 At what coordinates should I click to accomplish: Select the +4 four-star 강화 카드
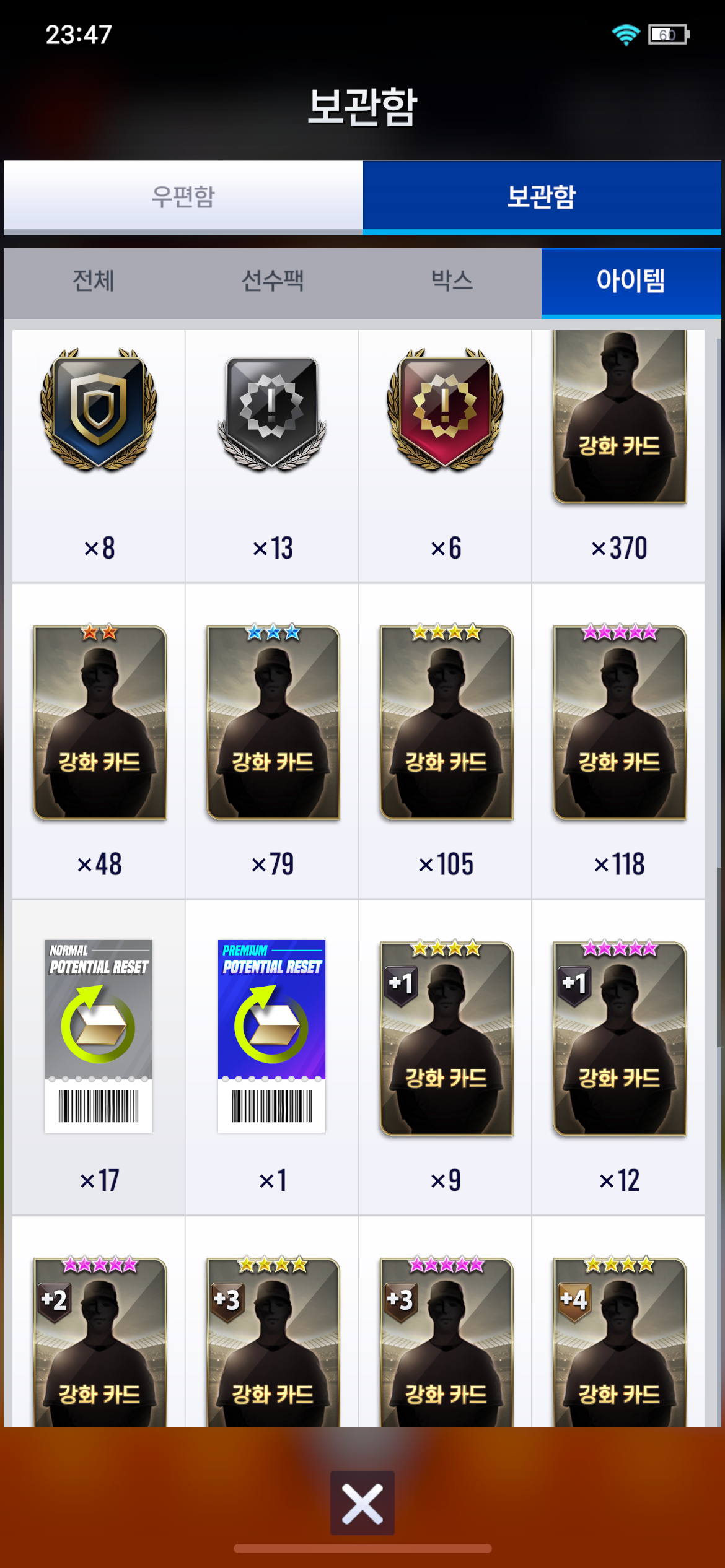click(x=618, y=1322)
